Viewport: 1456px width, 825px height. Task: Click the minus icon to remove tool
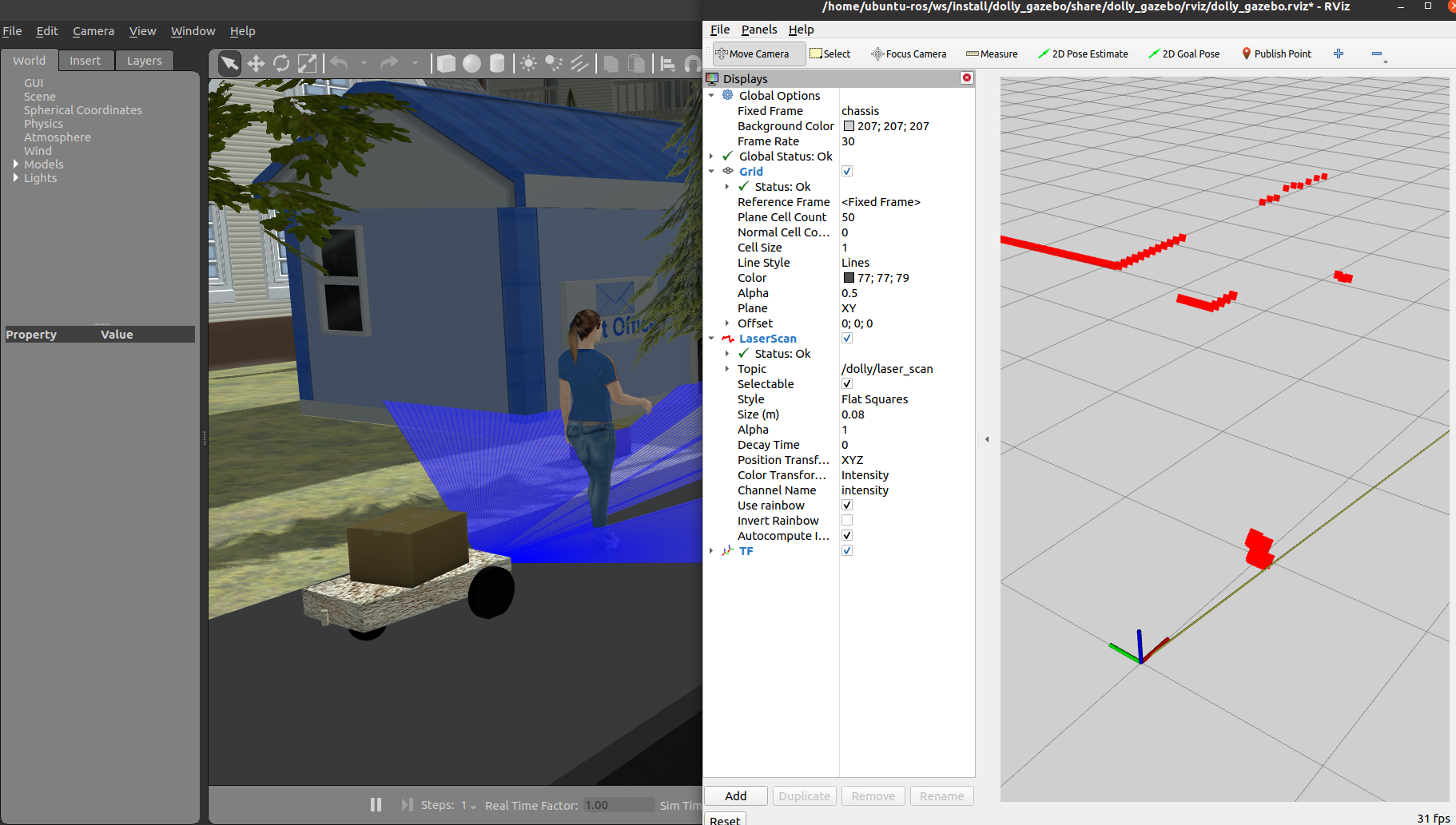coord(1377,54)
